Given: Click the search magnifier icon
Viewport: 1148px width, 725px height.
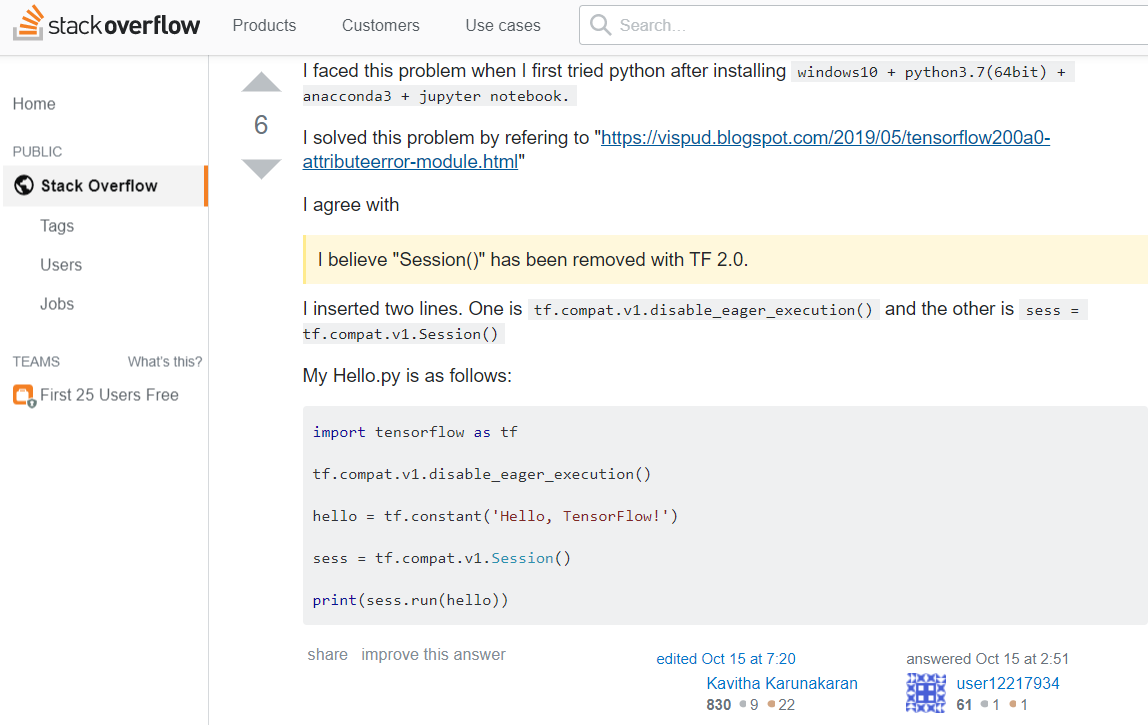Looking at the screenshot, I should (x=600, y=25).
